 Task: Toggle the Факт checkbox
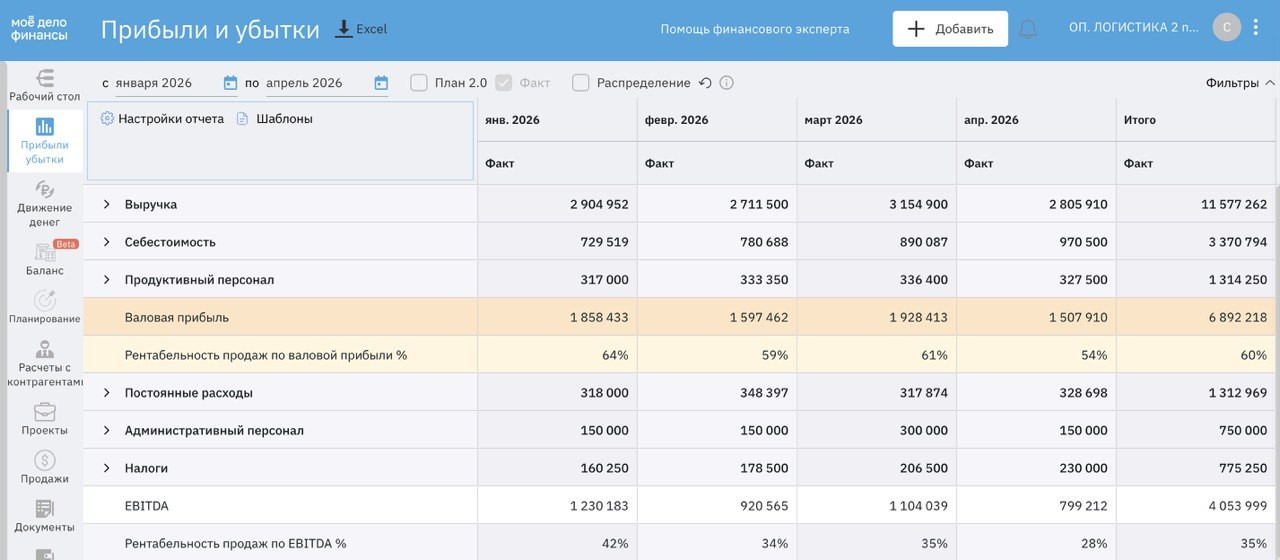[x=504, y=83]
